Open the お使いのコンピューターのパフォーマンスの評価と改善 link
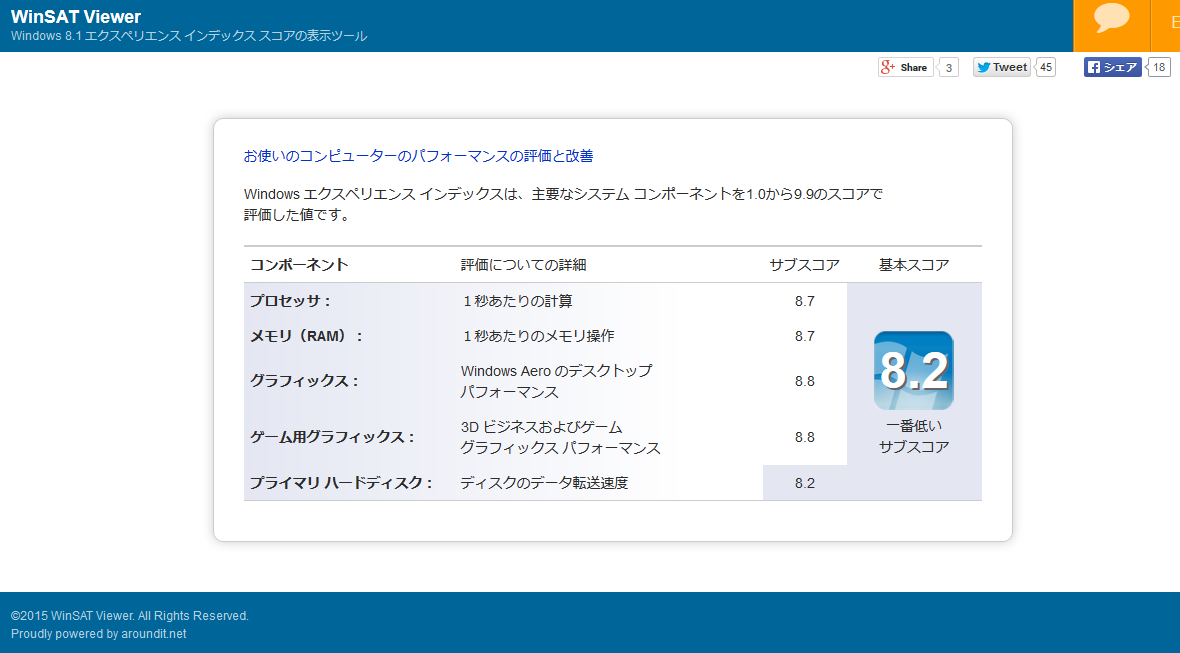 [418, 156]
